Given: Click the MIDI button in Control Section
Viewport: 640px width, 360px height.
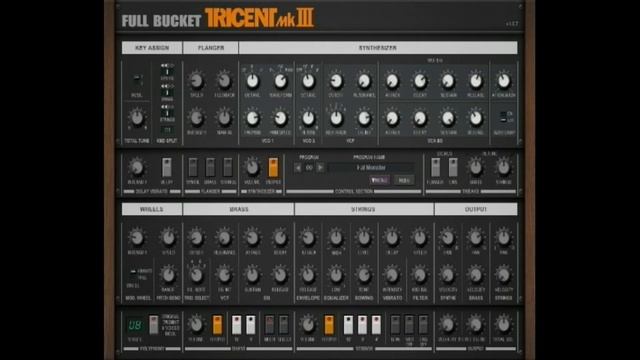Looking at the screenshot, I should 404,180.
